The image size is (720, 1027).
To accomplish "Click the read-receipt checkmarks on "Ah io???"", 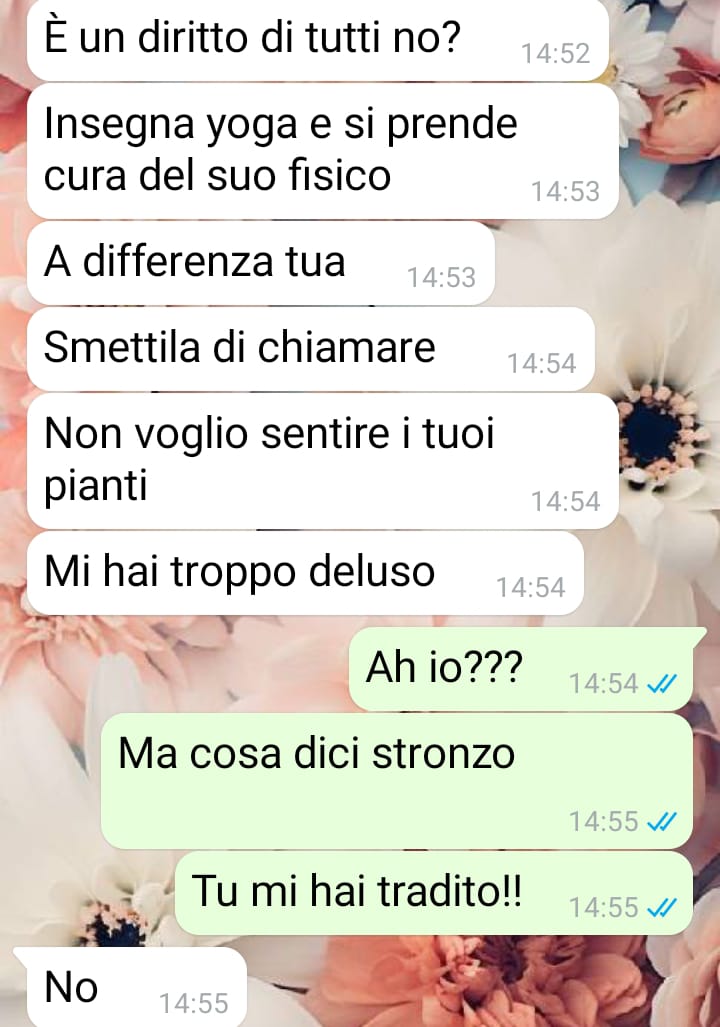I will click(661, 684).
